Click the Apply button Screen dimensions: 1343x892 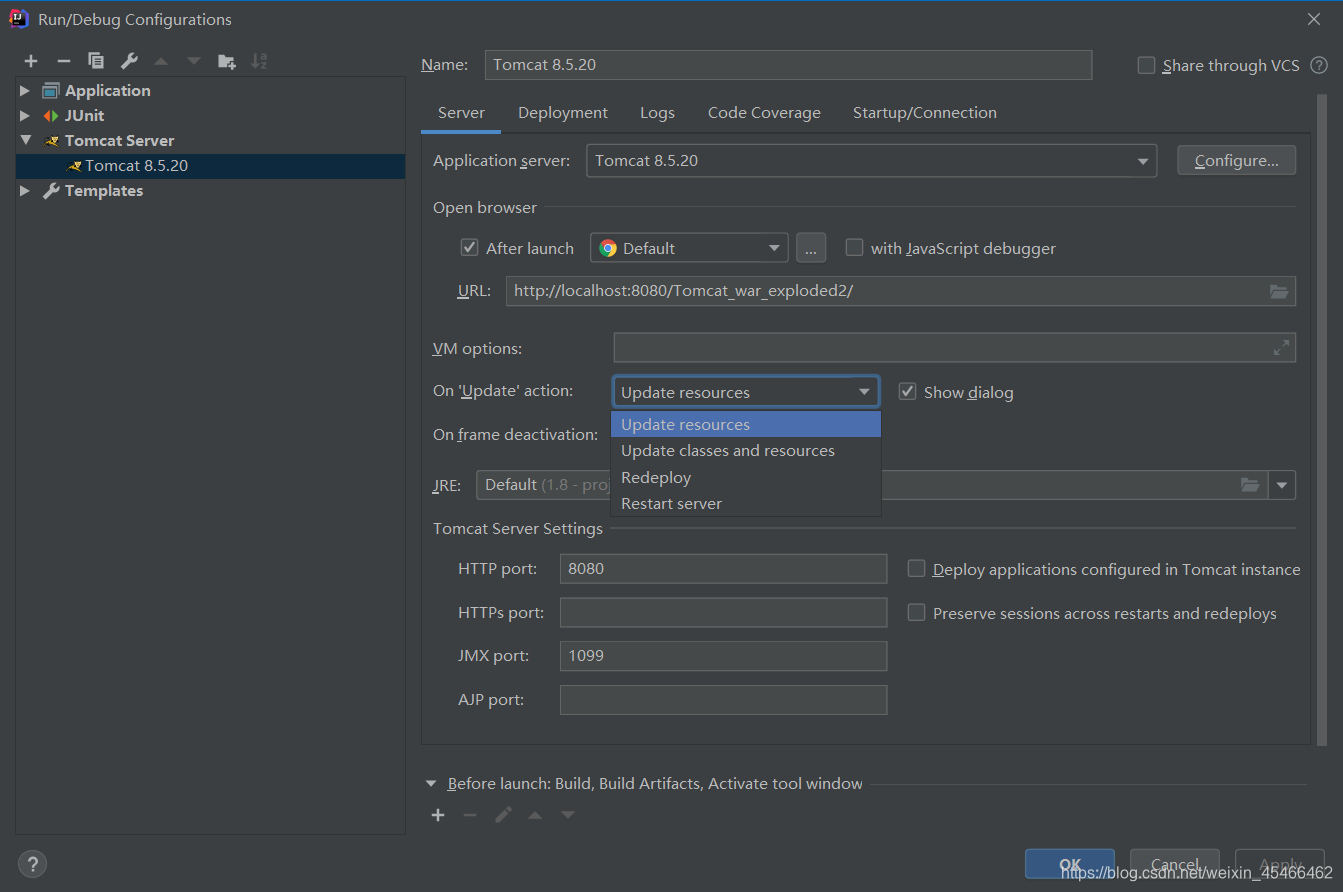click(x=1281, y=864)
